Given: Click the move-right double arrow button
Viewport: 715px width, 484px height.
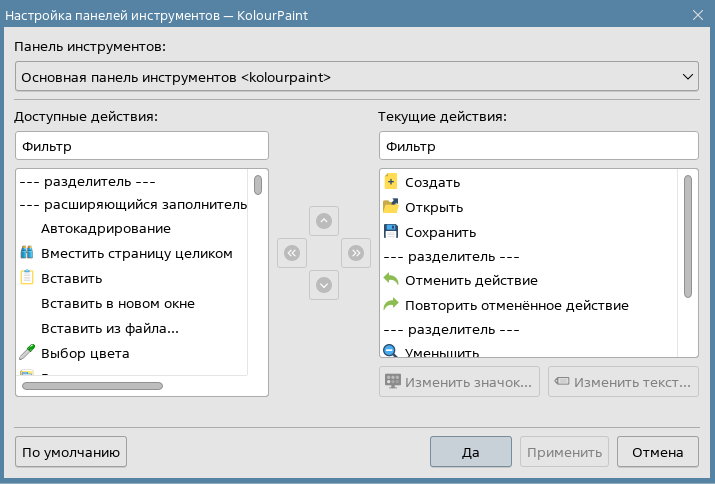Looking at the screenshot, I should [355, 253].
